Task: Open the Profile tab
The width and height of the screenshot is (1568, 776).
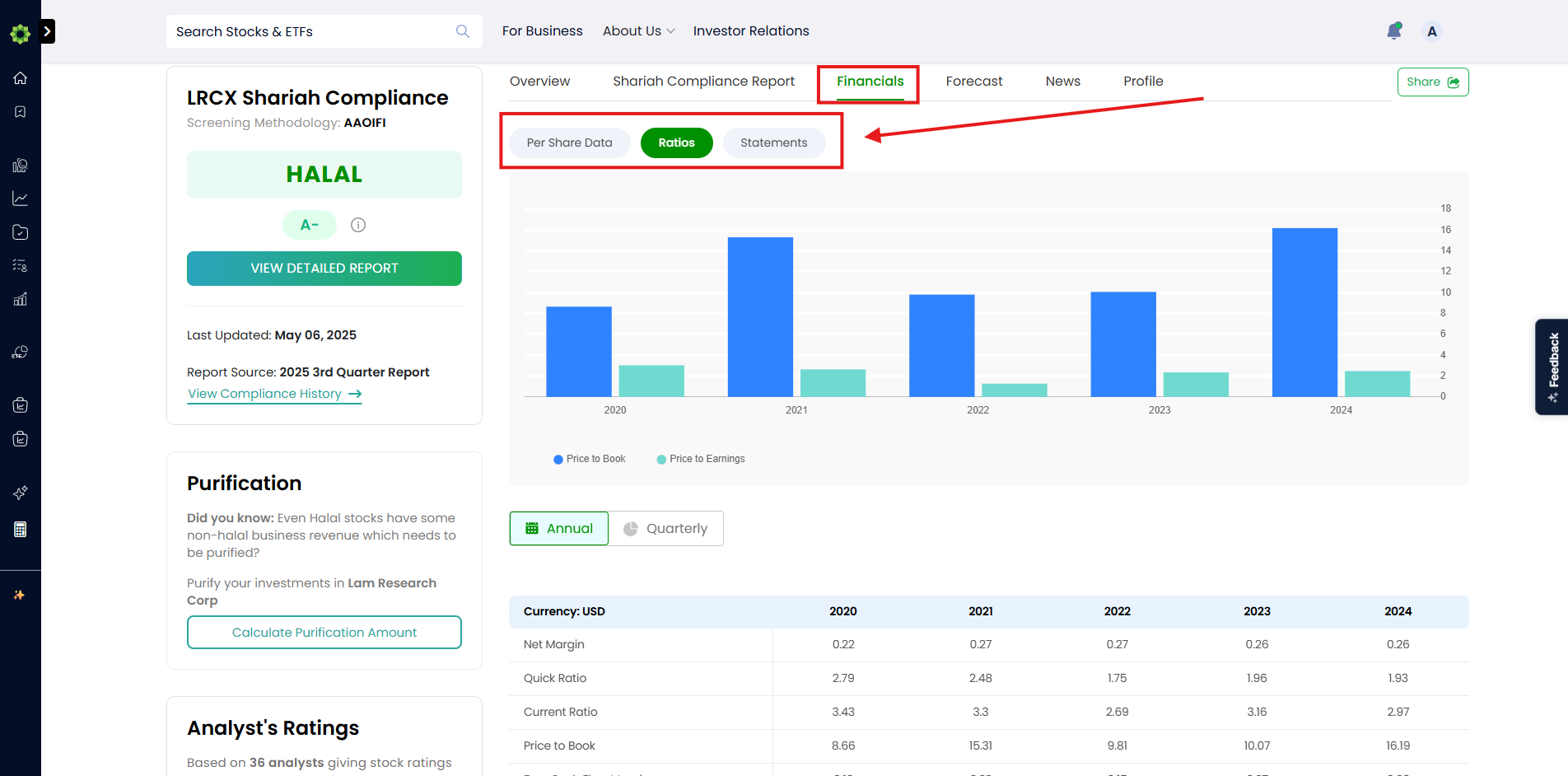Action: 1144,82
